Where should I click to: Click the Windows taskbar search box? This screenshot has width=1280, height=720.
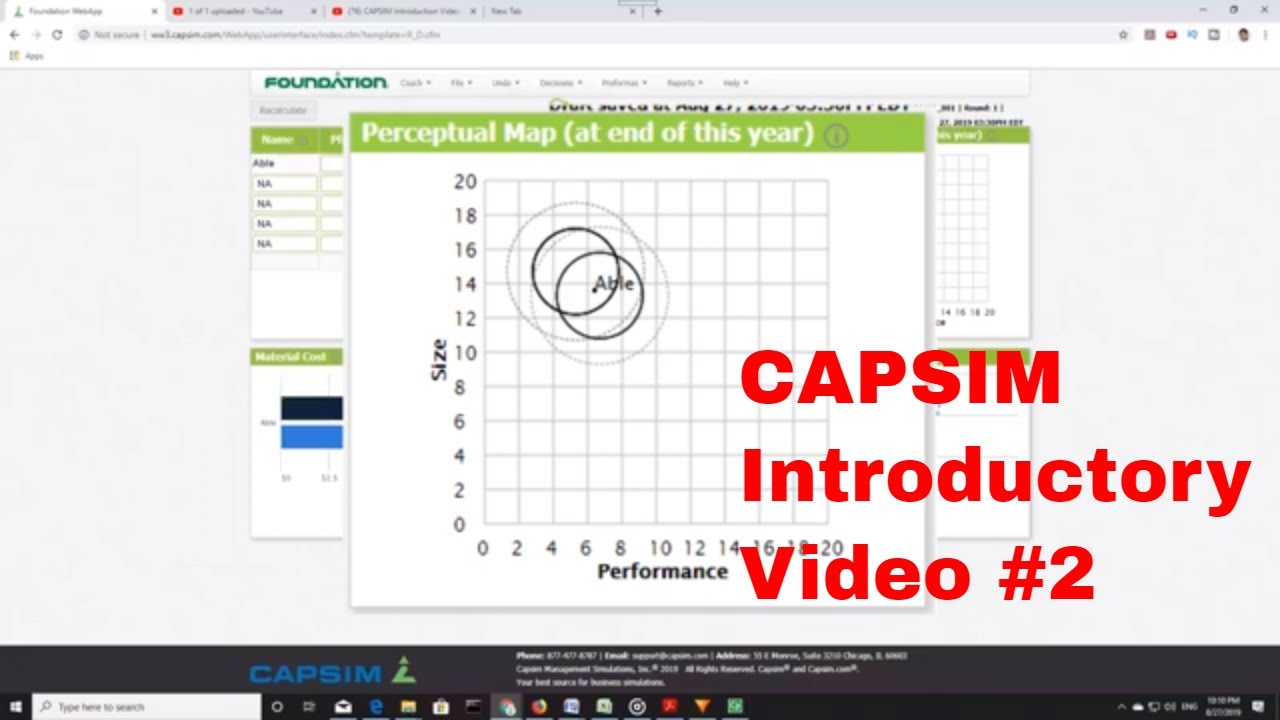(x=146, y=707)
